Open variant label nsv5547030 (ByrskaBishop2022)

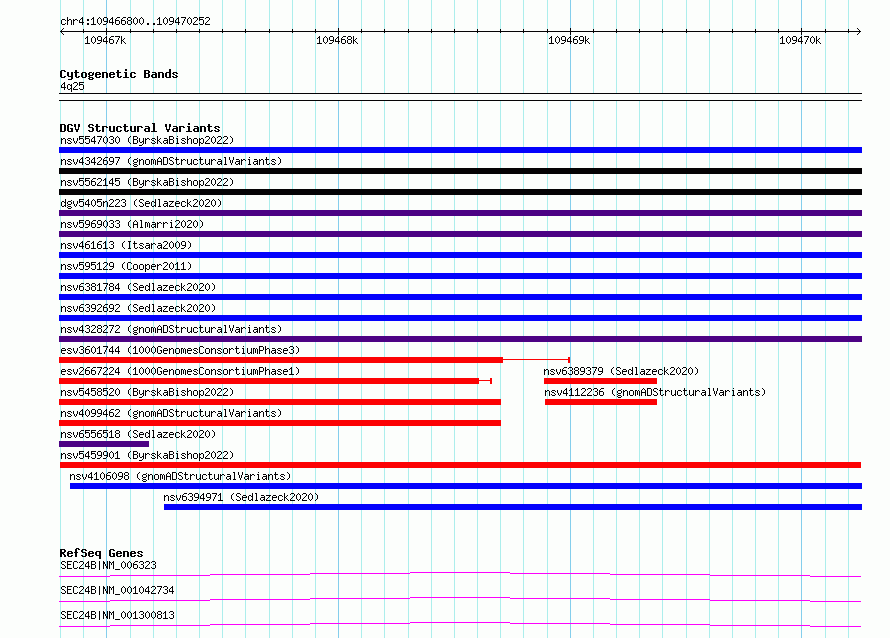click(x=147, y=140)
